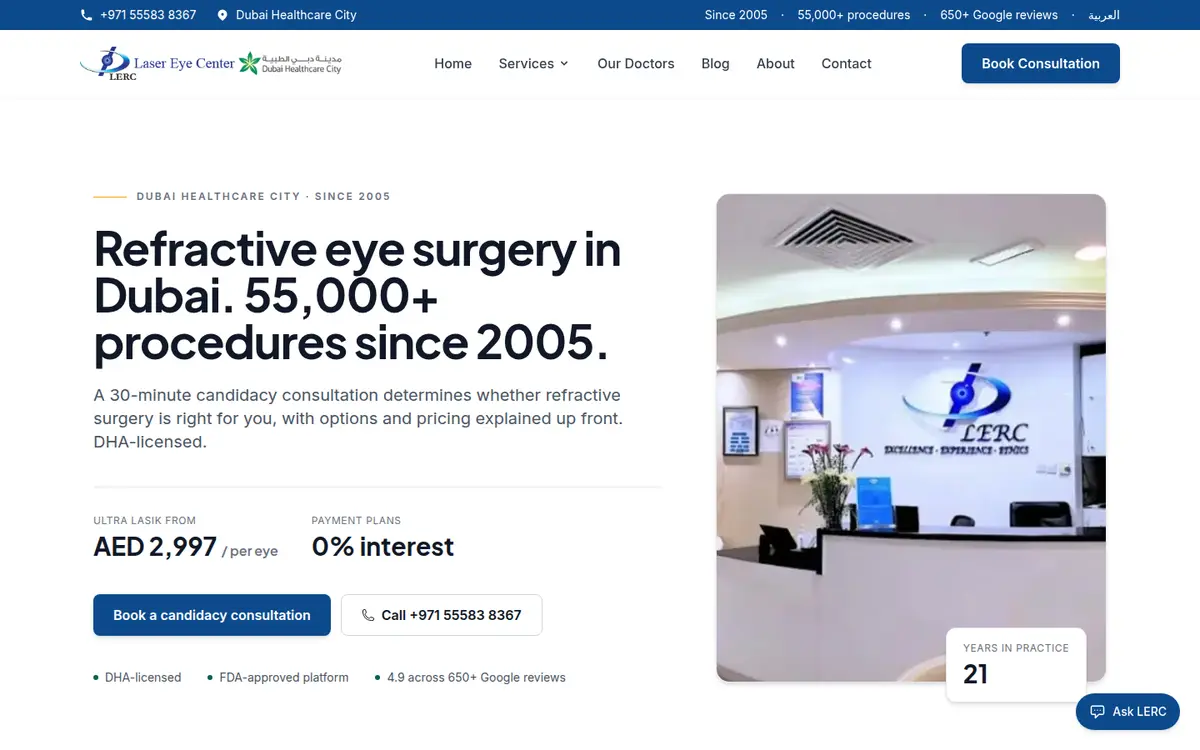Click the Years in Practice 21 card
The height and width of the screenshot is (750, 1200).
click(x=1016, y=665)
